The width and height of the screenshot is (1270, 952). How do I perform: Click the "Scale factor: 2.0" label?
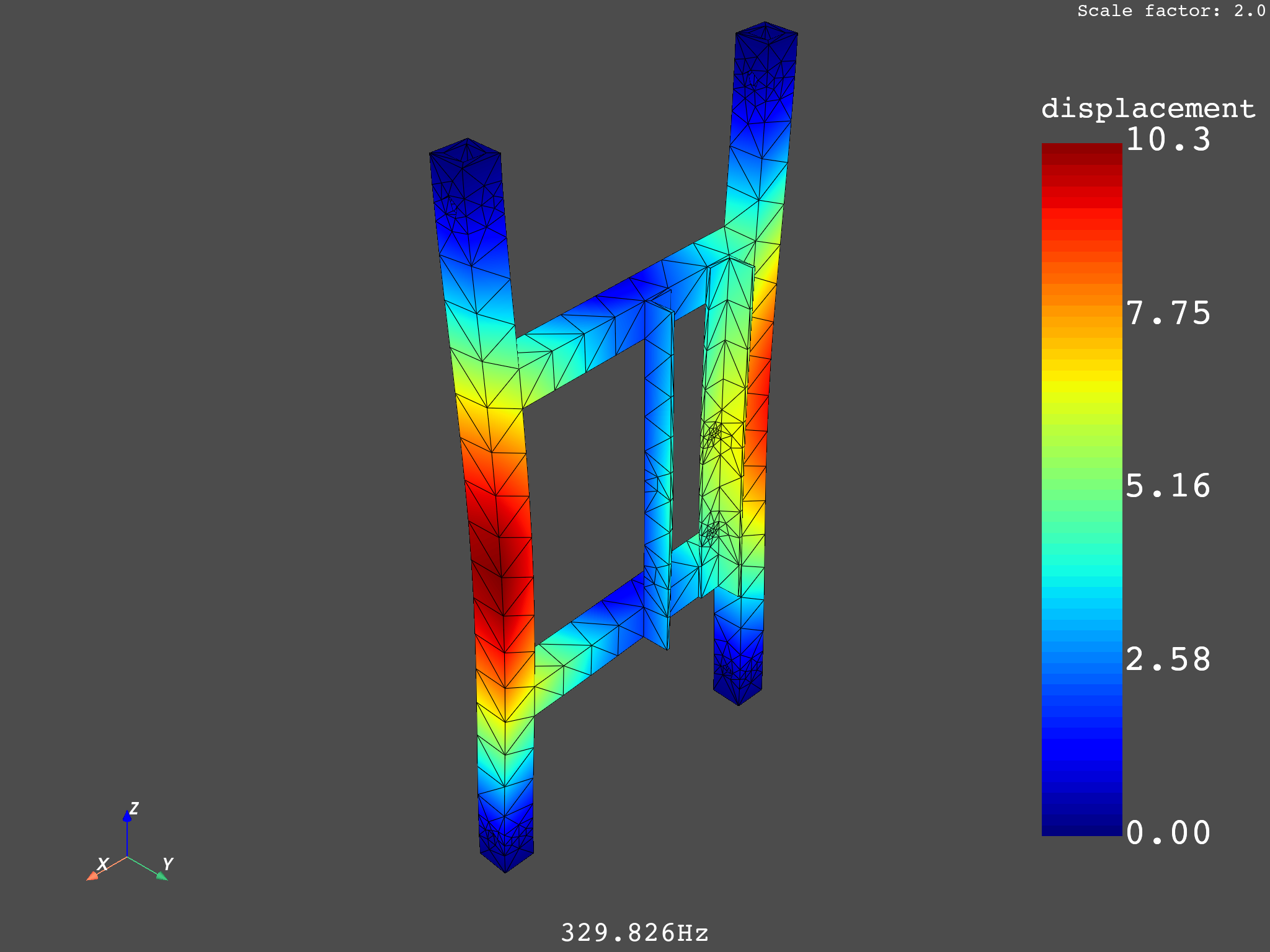[1171, 11]
